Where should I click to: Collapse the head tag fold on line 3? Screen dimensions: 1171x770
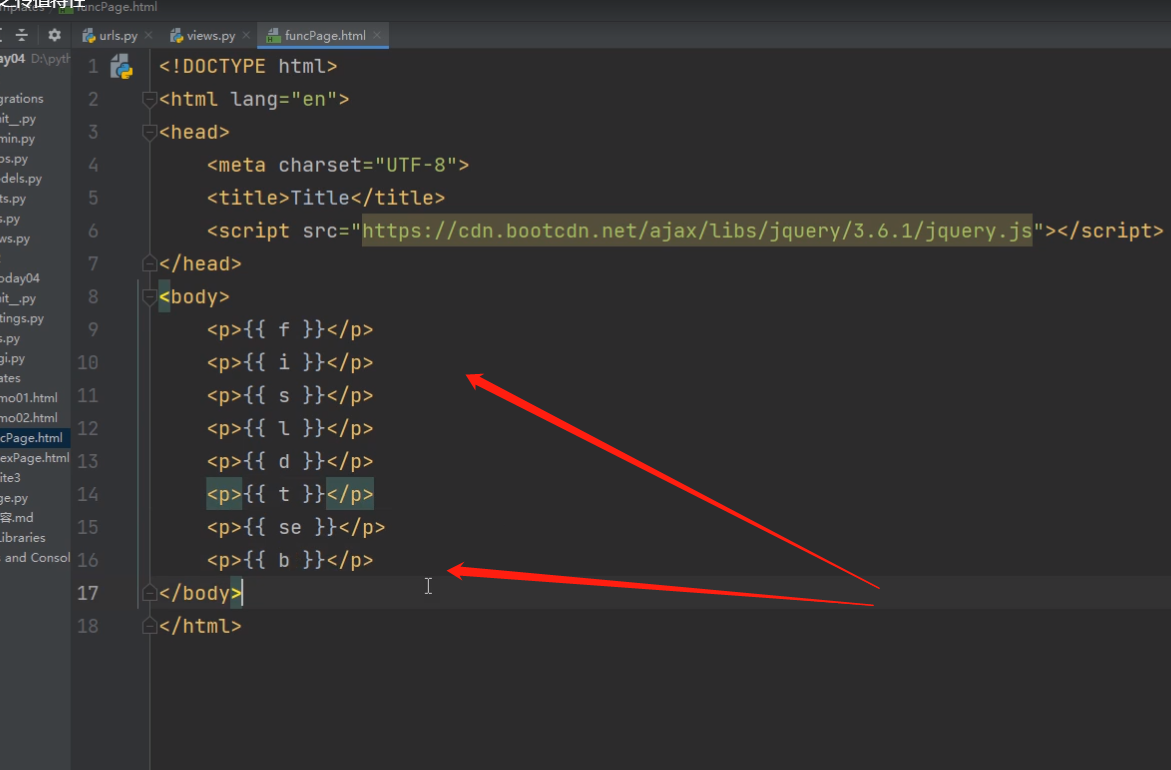pyautogui.click(x=149, y=132)
